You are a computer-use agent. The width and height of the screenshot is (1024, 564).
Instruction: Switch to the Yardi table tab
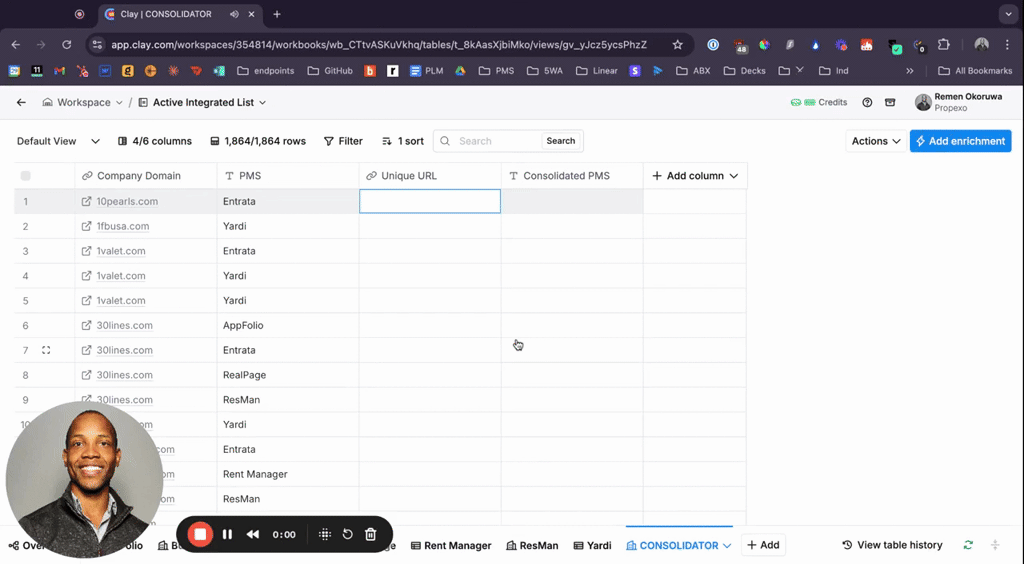point(592,545)
